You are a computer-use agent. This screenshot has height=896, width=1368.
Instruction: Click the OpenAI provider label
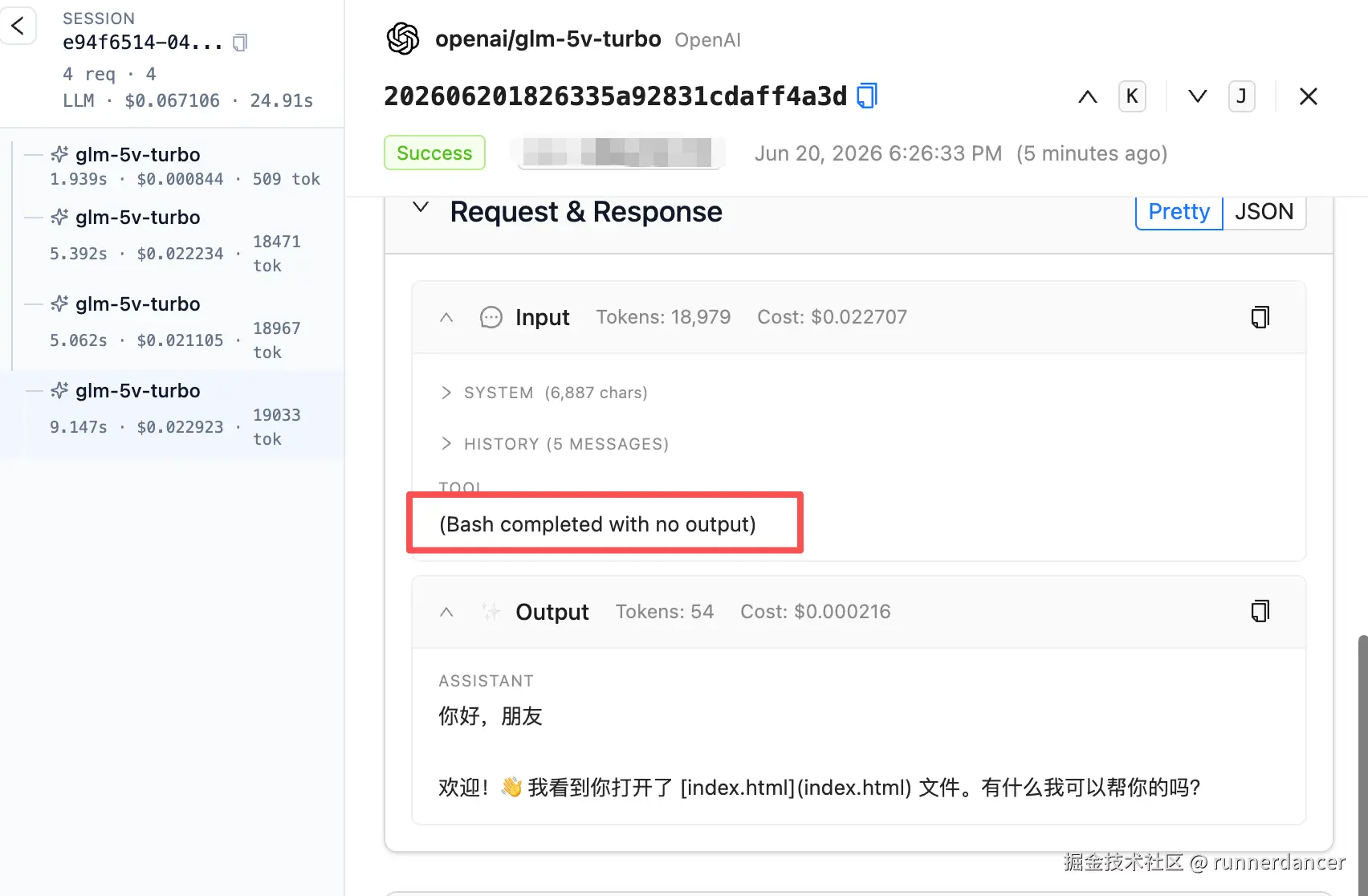coord(707,40)
